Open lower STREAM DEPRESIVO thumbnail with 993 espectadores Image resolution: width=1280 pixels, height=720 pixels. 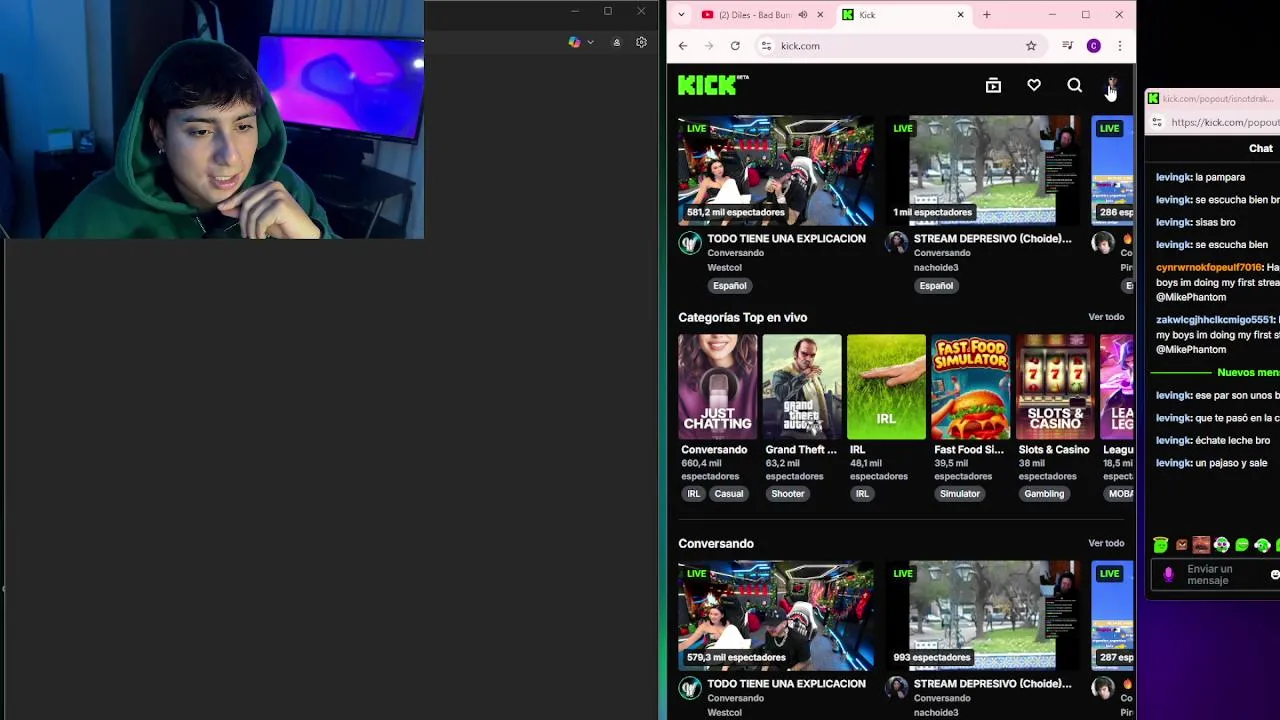point(982,615)
